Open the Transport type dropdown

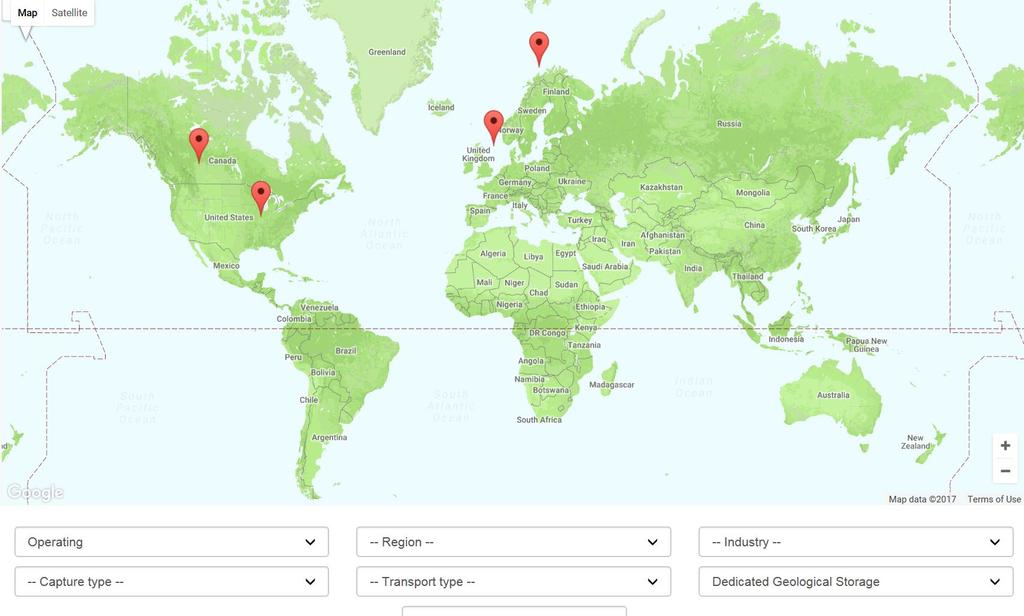coord(513,581)
